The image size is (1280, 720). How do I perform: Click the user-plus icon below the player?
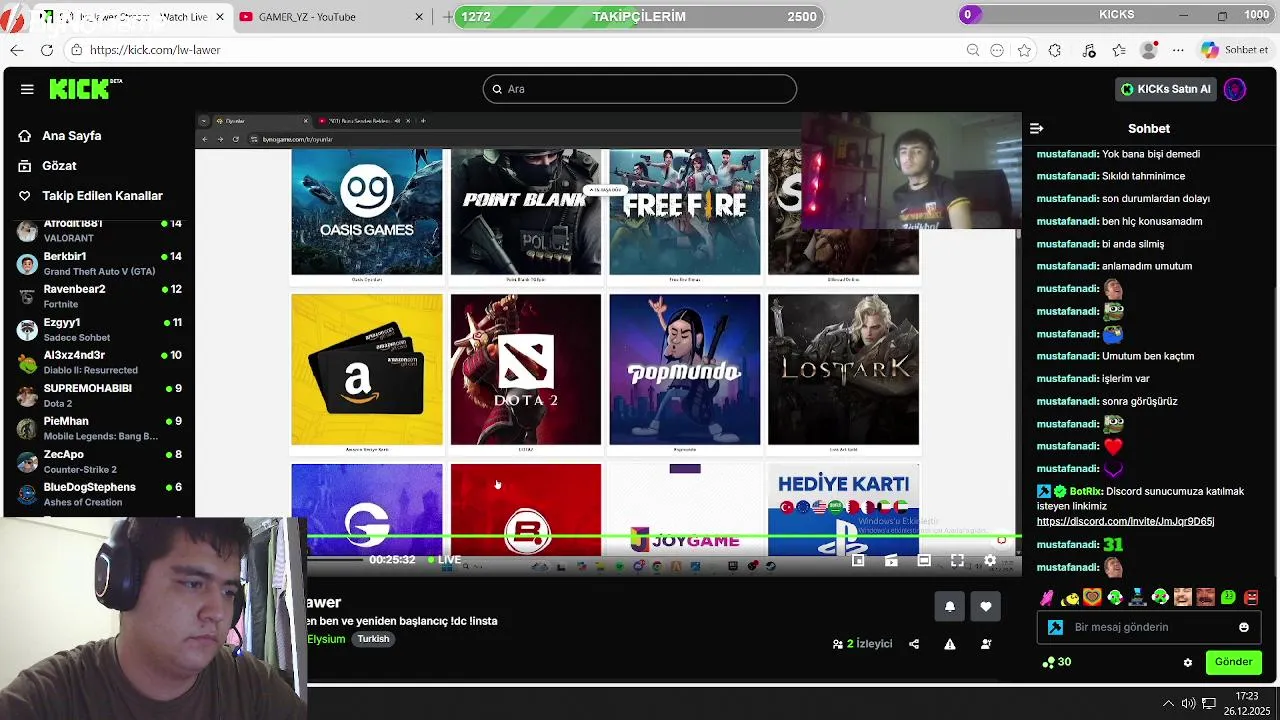(986, 644)
